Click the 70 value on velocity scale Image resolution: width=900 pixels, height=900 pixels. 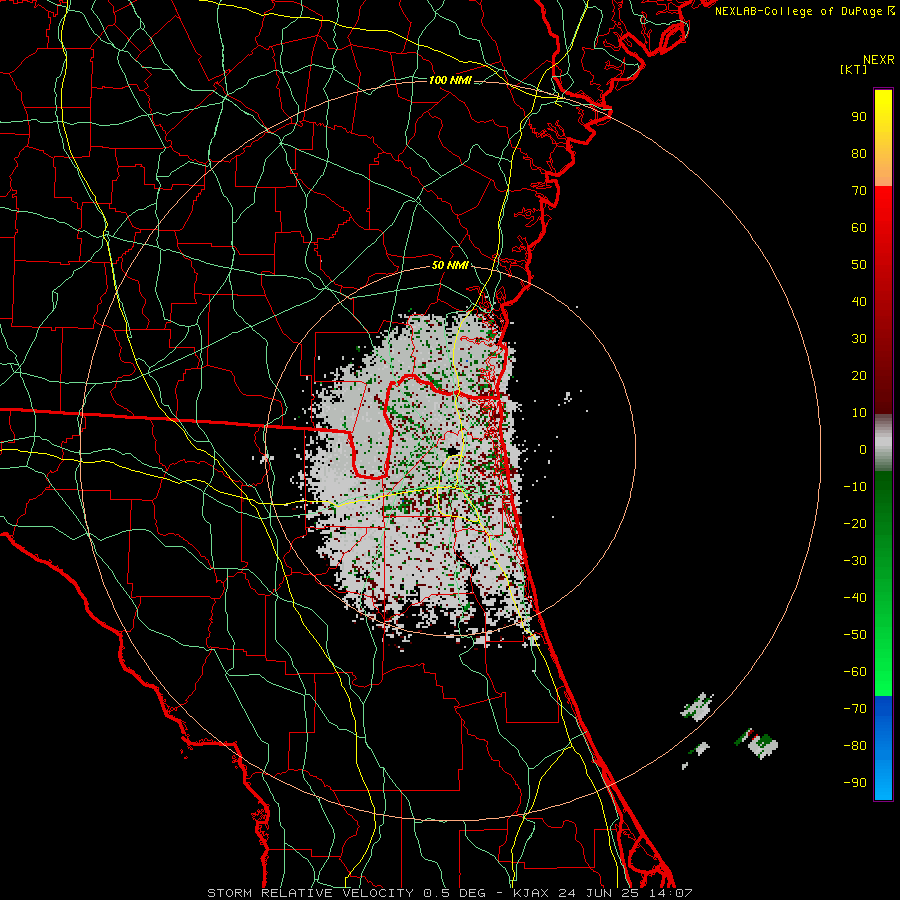tap(859, 191)
